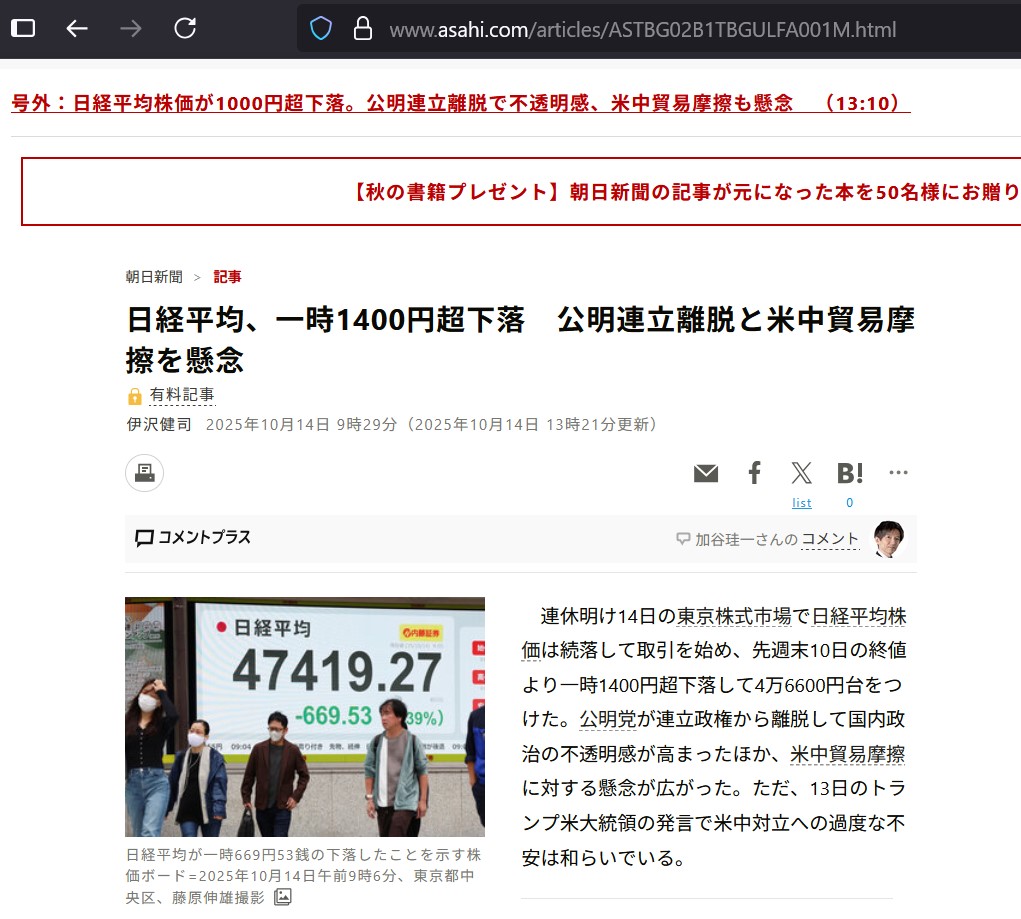Open the sidebar panel icon
Image resolution: width=1021 pixels, height=919 pixels.
tap(23, 29)
